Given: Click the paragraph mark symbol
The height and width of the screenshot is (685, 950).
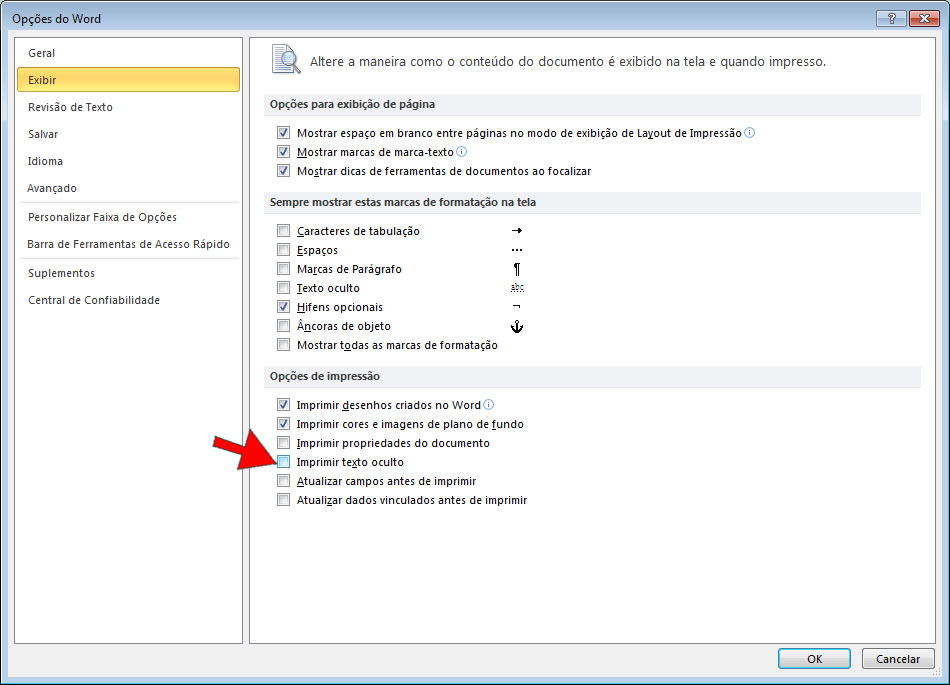Looking at the screenshot, I should (x=517, y=269).
